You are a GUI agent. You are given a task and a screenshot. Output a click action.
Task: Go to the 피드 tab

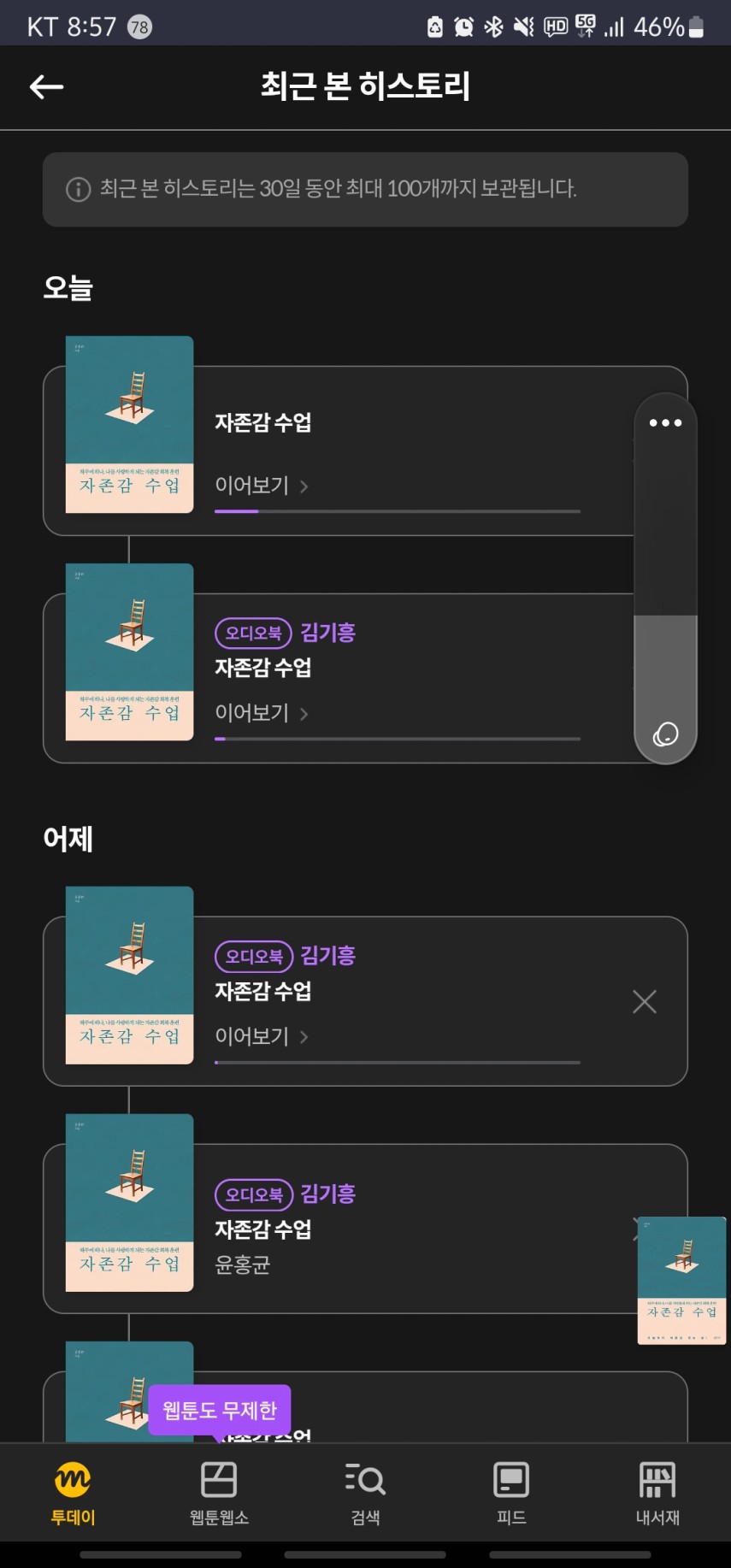(x=511, y=1493)
